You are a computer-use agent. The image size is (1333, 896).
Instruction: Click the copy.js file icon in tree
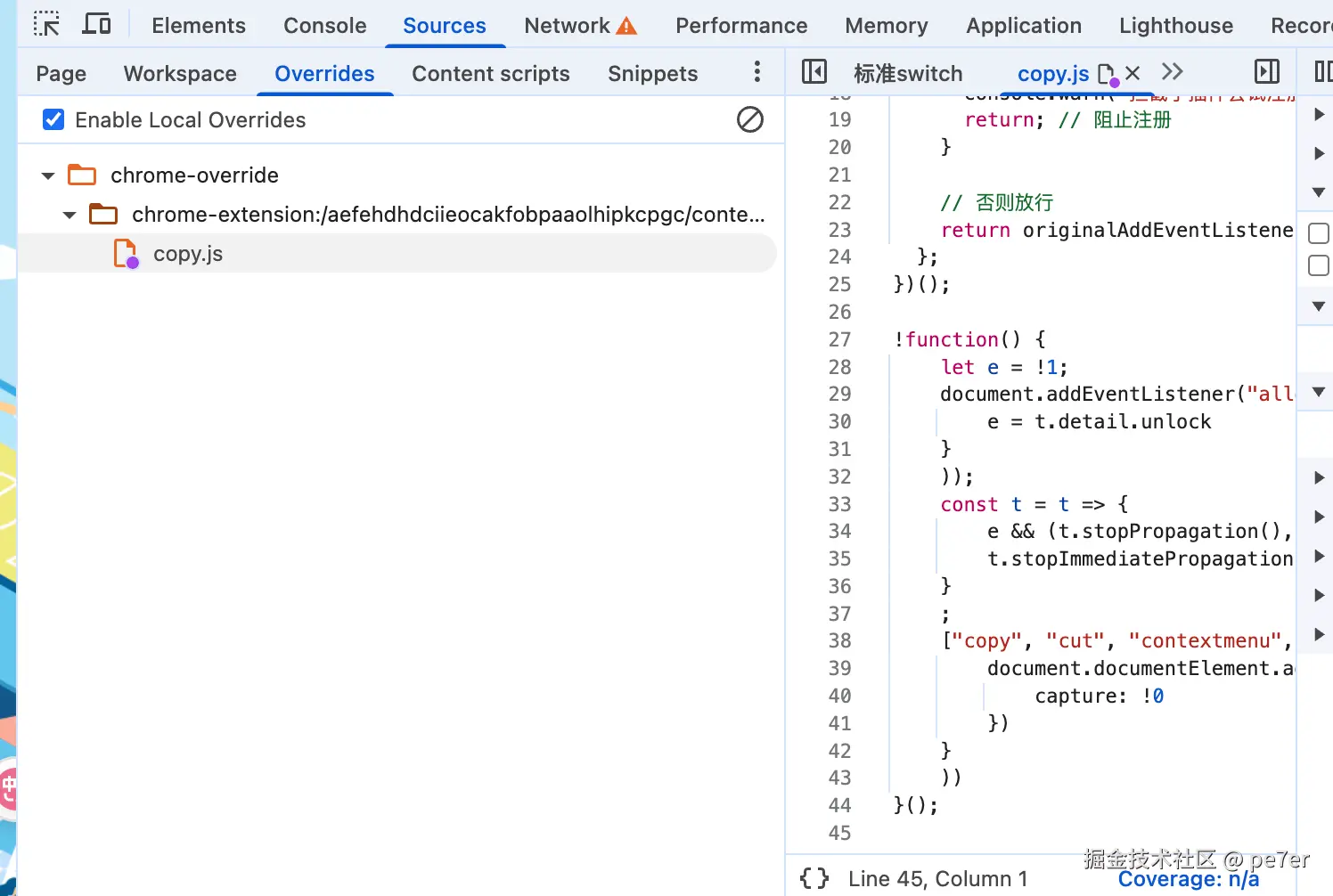click(x=126, y=254)
